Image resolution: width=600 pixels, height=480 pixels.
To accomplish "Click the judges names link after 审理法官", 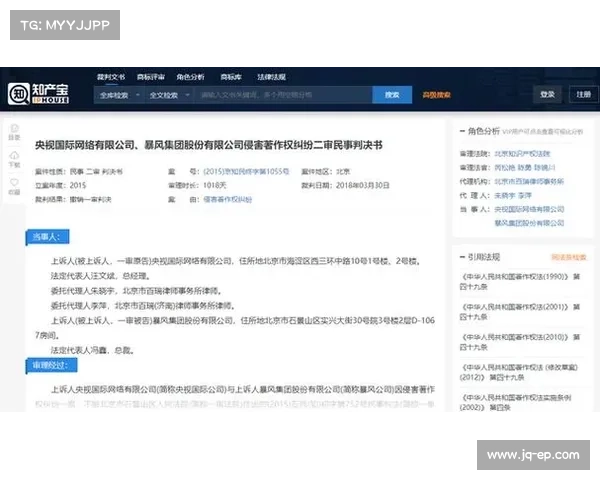I will click(525, 168).
